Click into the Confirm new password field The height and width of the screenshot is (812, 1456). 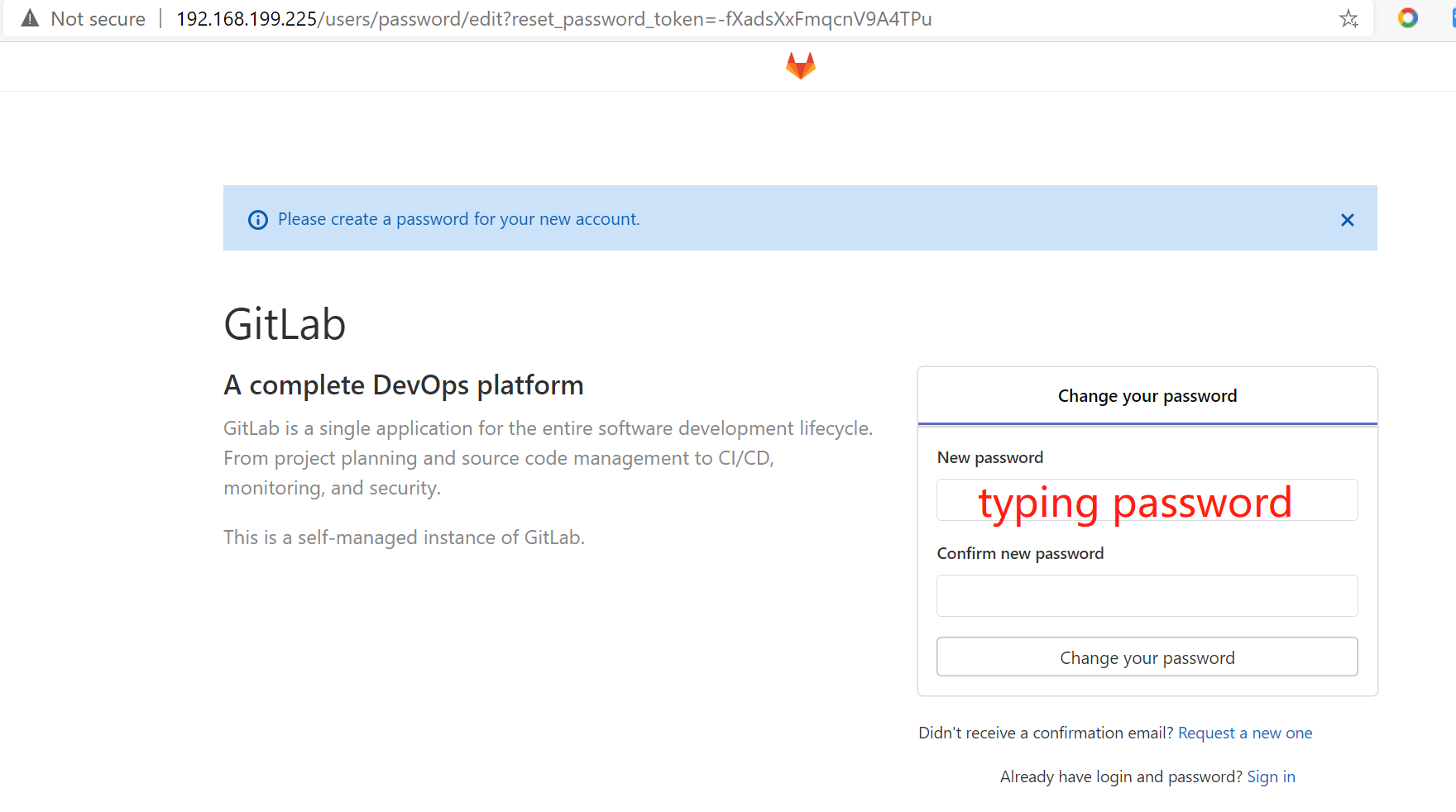tap(1147, 595)
